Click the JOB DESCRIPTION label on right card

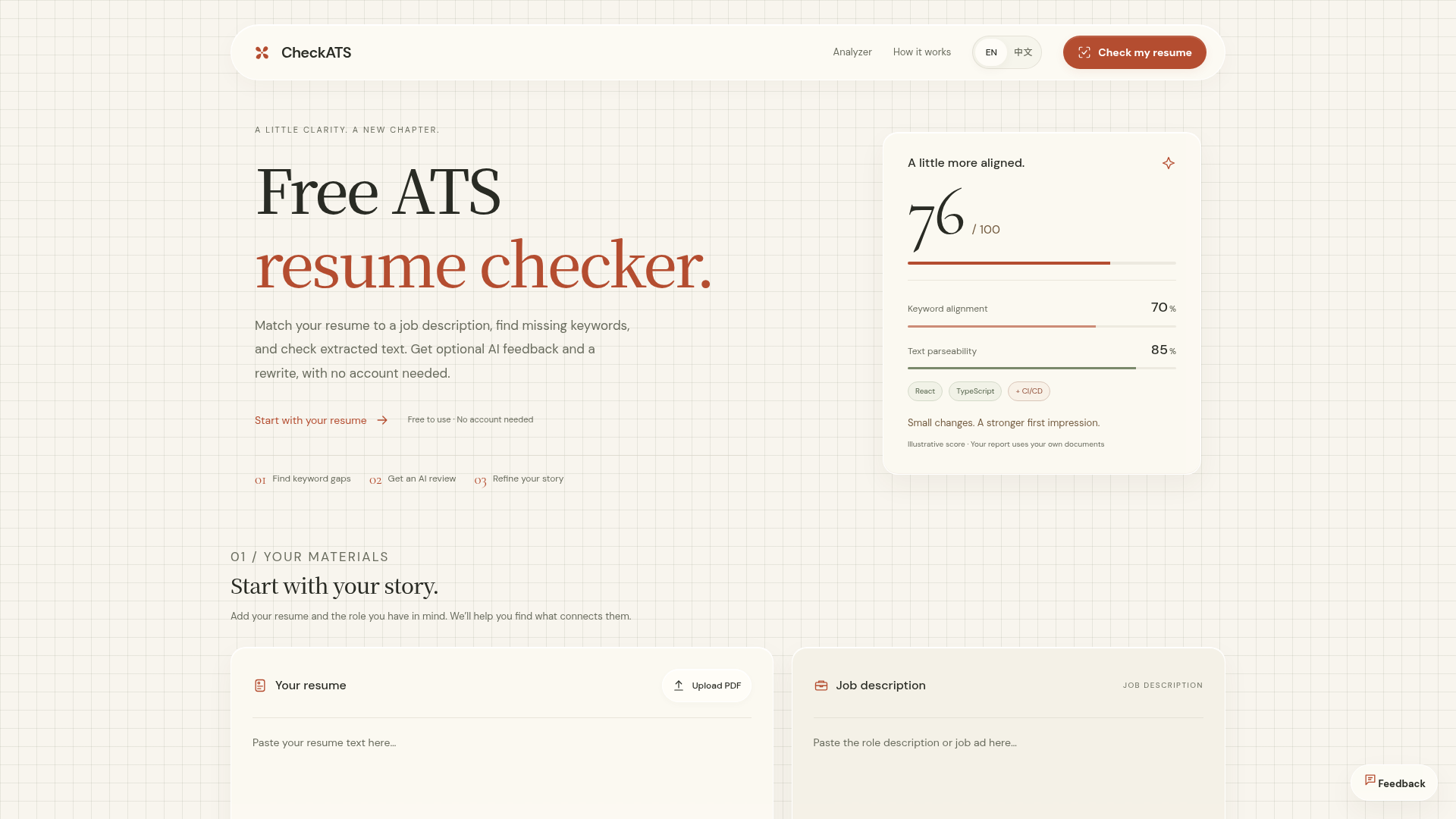[x=1163, y=686]
